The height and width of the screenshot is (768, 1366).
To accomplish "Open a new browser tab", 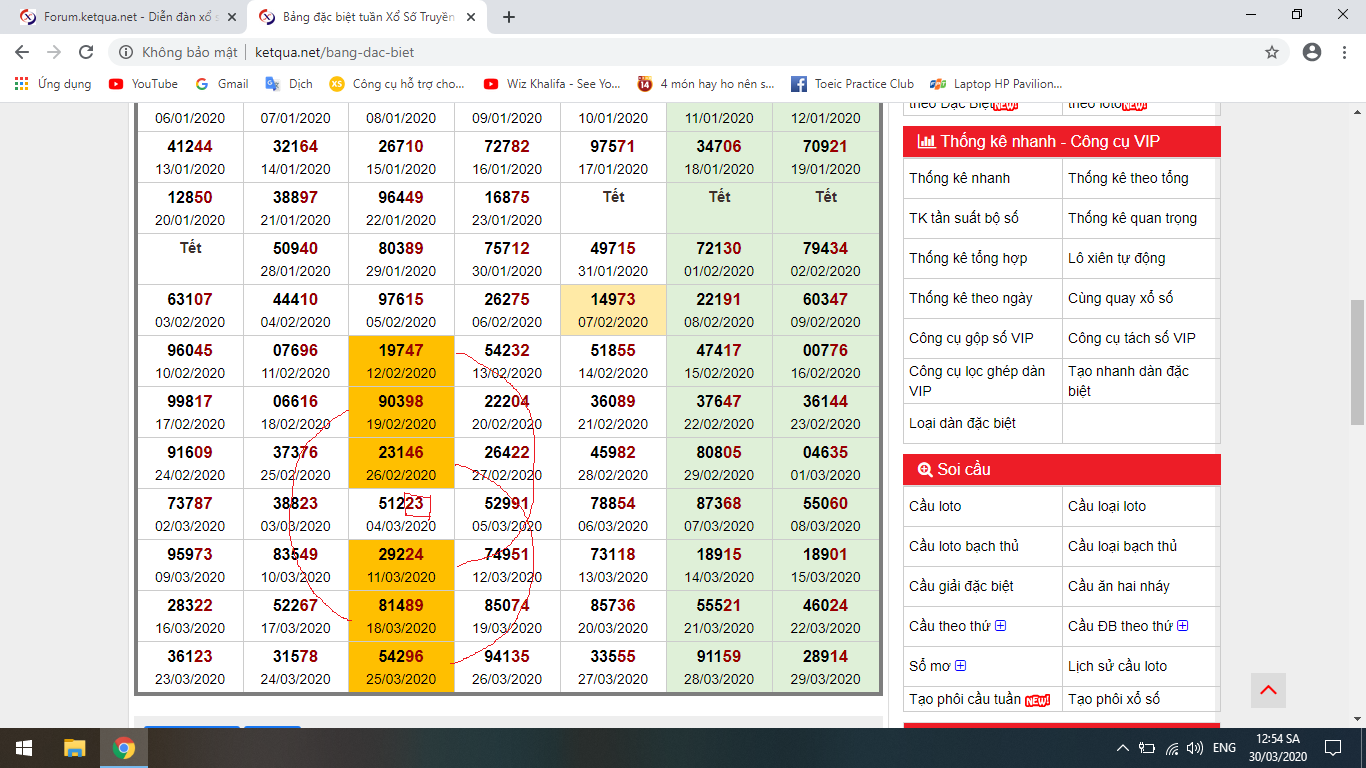I will coord(509,17).
